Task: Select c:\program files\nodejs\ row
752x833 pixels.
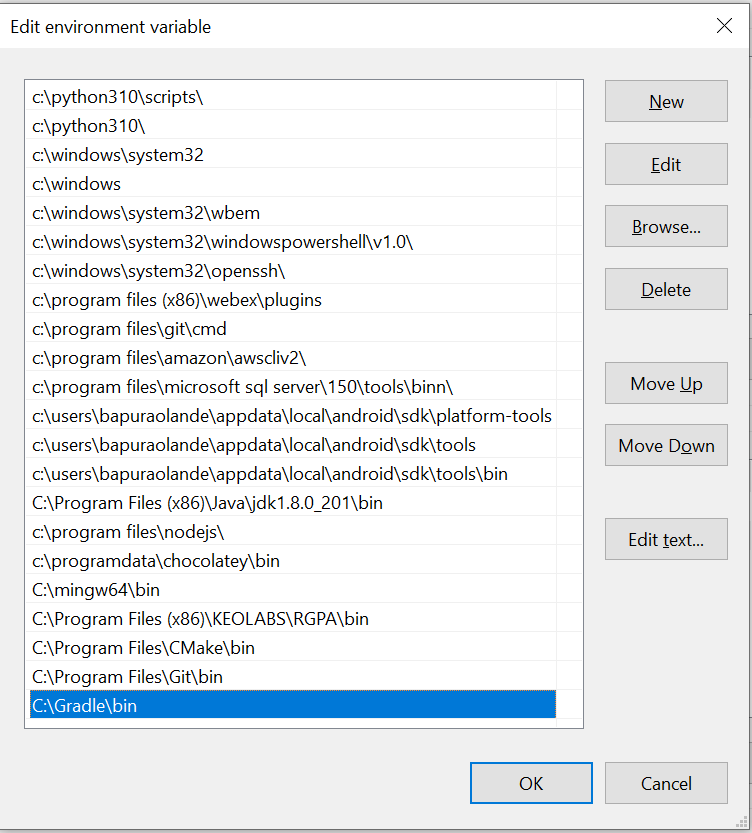Action: tap(293, 532)
